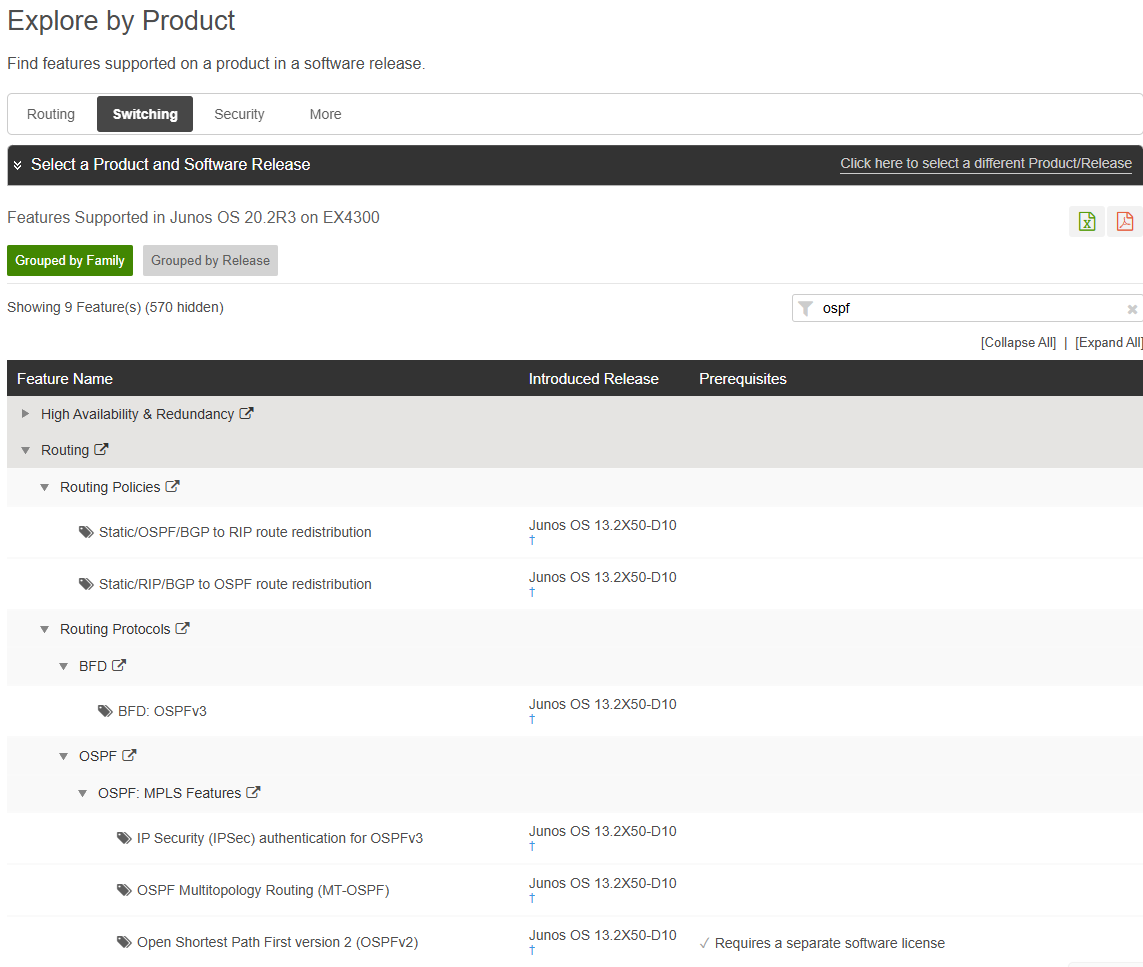Download the features list as PDF

click(x=1125, y=221)
